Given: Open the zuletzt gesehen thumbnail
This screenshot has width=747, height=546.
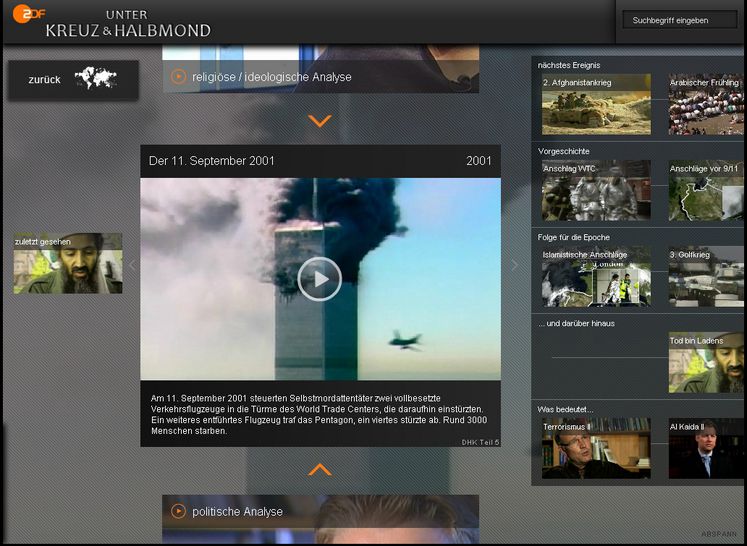Looking at the screenshot, I should click(x=68, y=263).
